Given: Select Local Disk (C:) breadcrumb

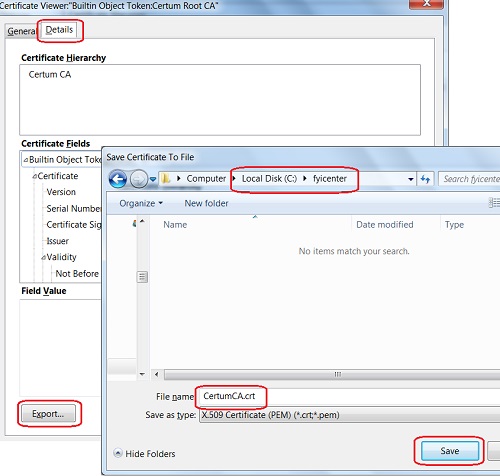Looking at the screenshot, I should pyautogui.click(x=269, y=179).
